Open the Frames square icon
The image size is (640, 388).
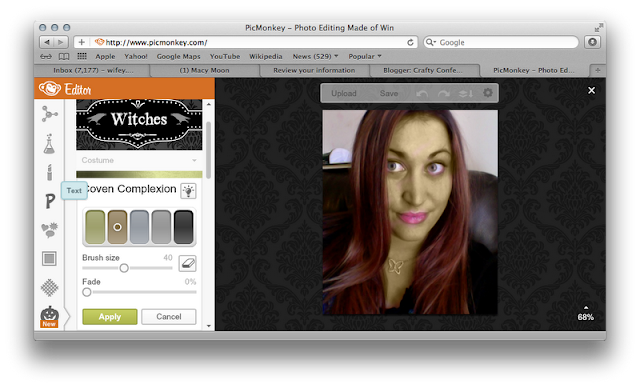49,258
